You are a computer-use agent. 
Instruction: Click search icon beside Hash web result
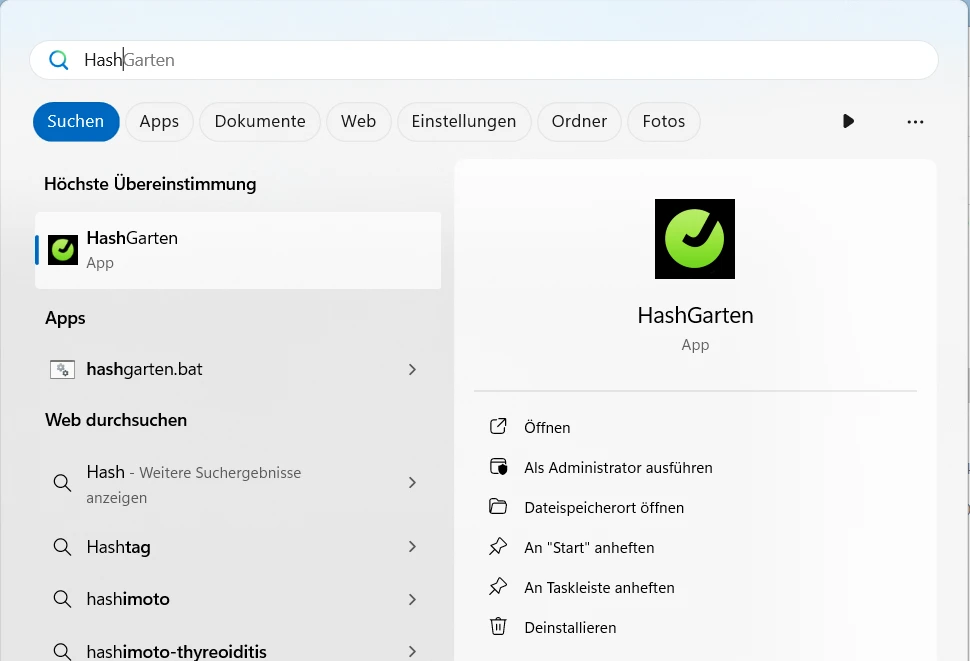coord(62,483)
